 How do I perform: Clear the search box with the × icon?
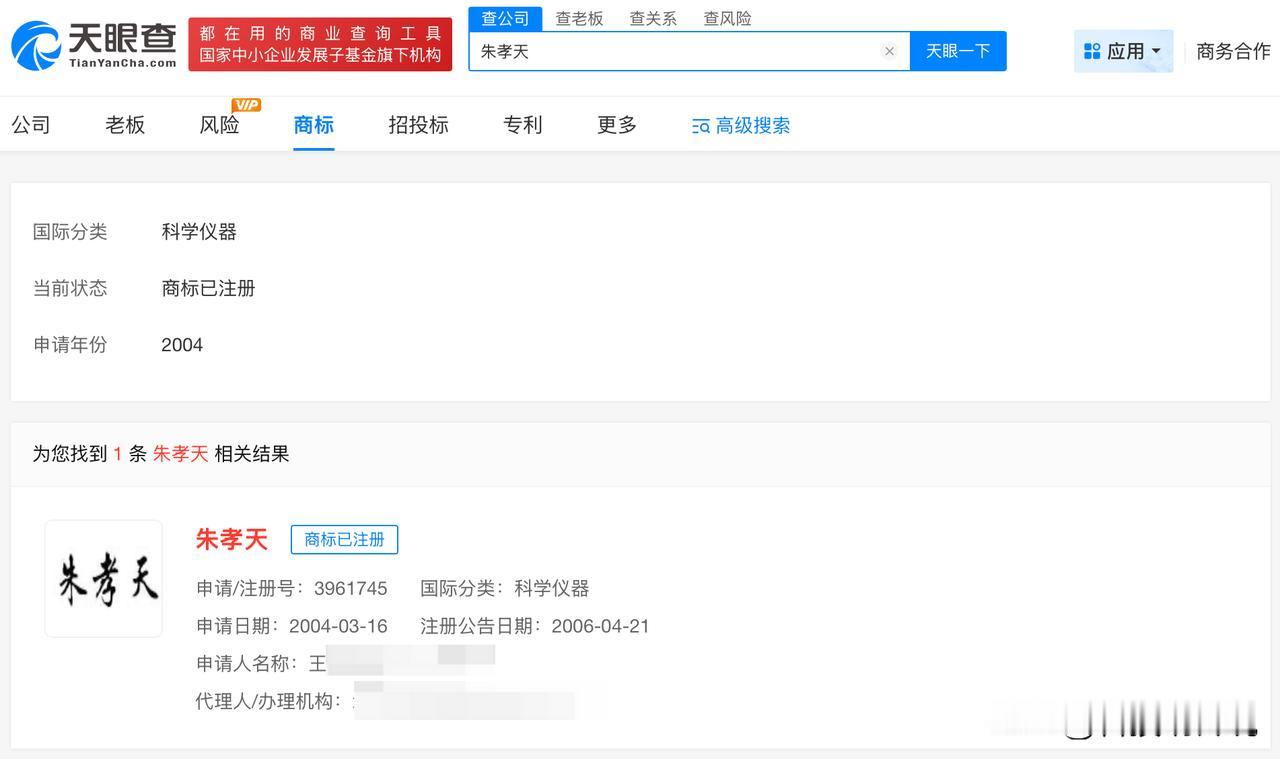point(889,51)
